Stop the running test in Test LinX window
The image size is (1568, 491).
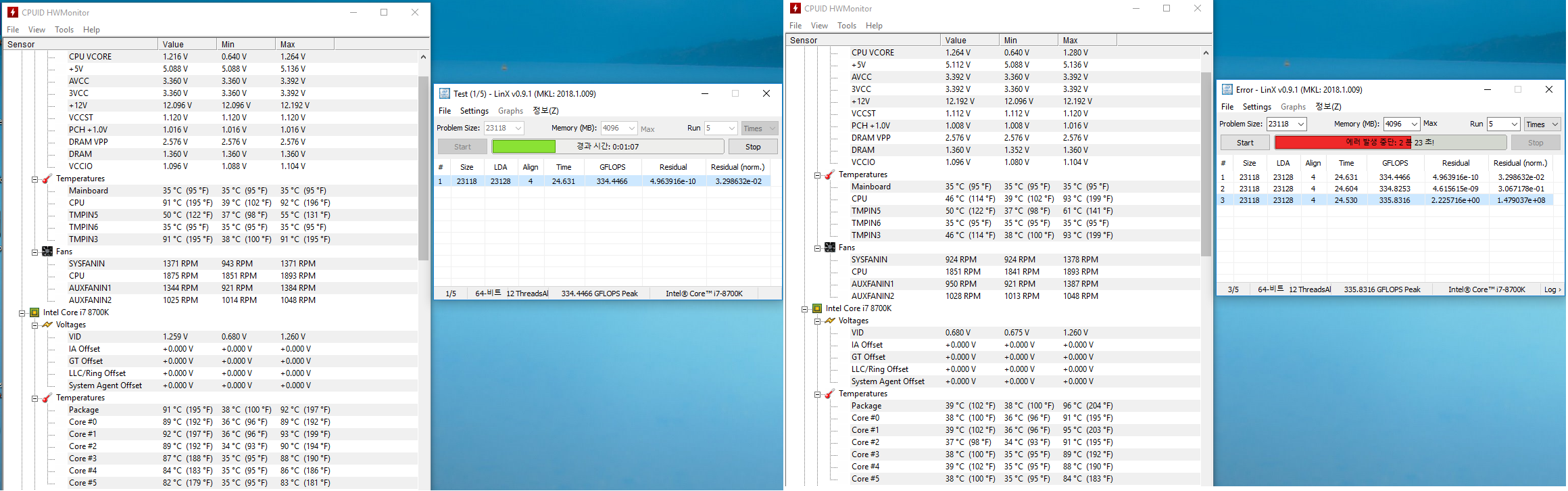coord(753,147)
